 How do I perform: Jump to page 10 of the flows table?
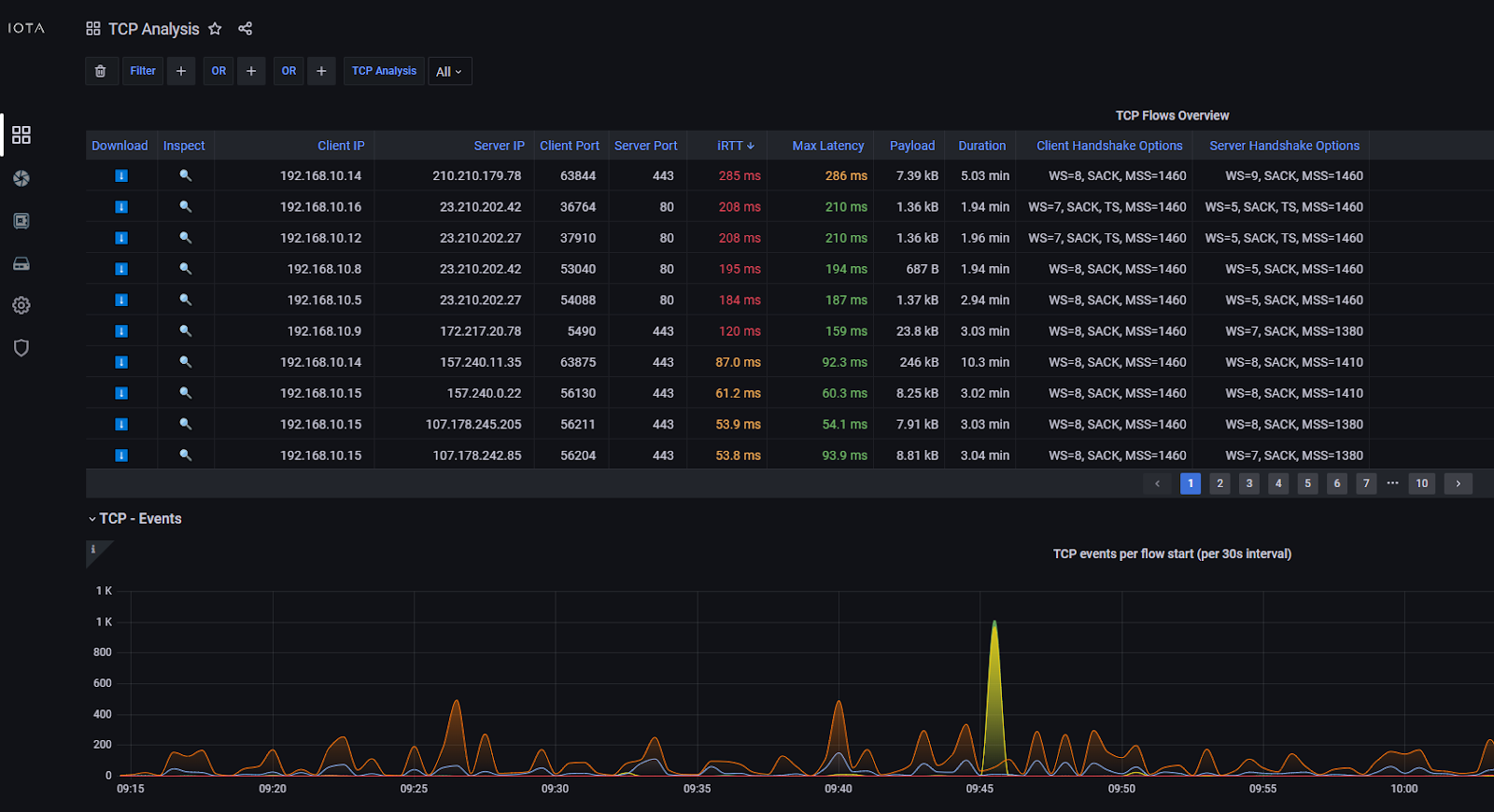(x=1421, y=483)
